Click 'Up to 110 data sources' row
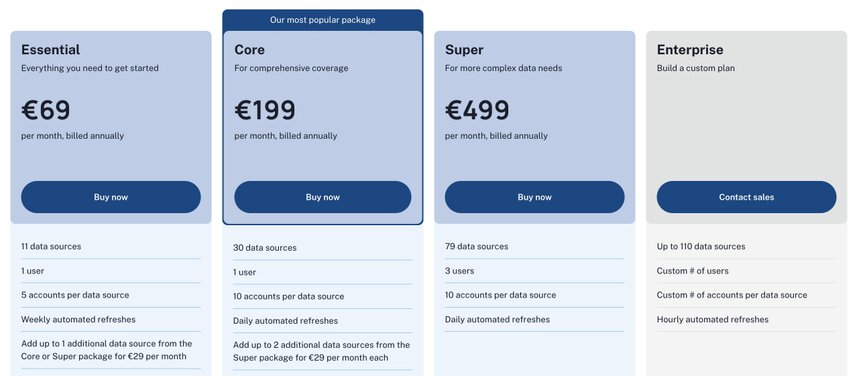Screen dimensions: 859x376 click(747, 247)
